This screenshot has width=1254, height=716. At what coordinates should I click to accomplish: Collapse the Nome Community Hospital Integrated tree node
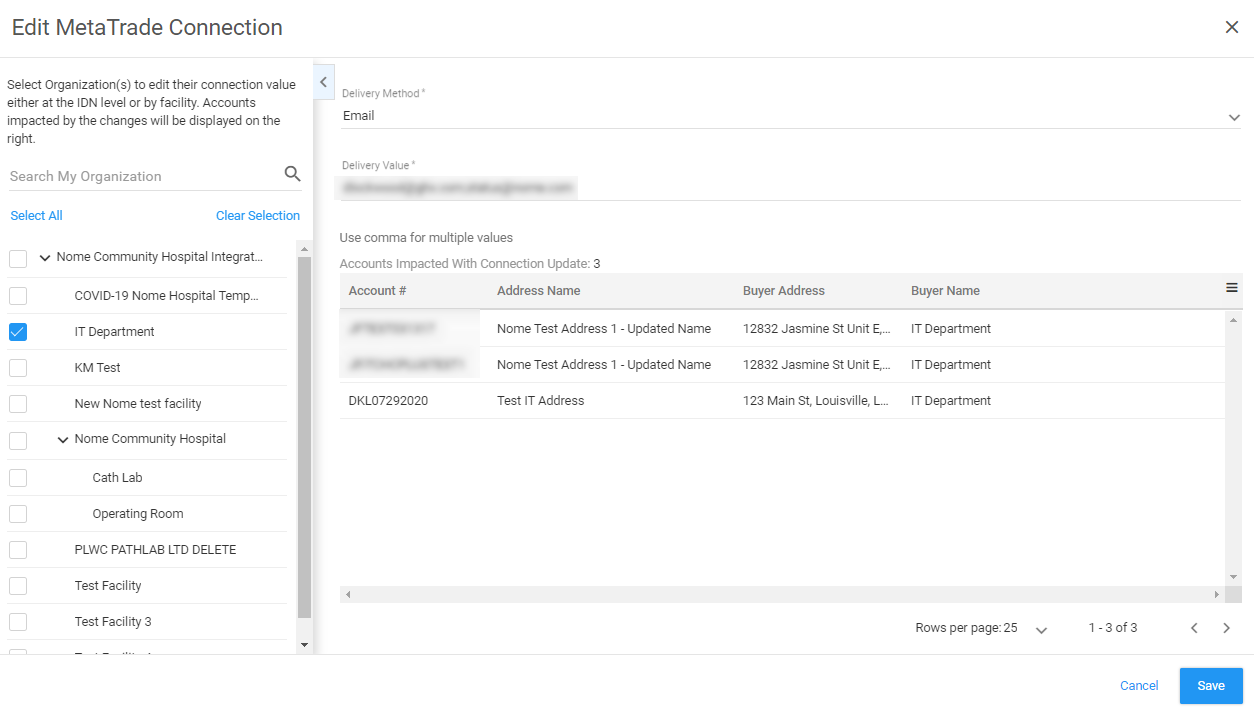pos(45,258)
